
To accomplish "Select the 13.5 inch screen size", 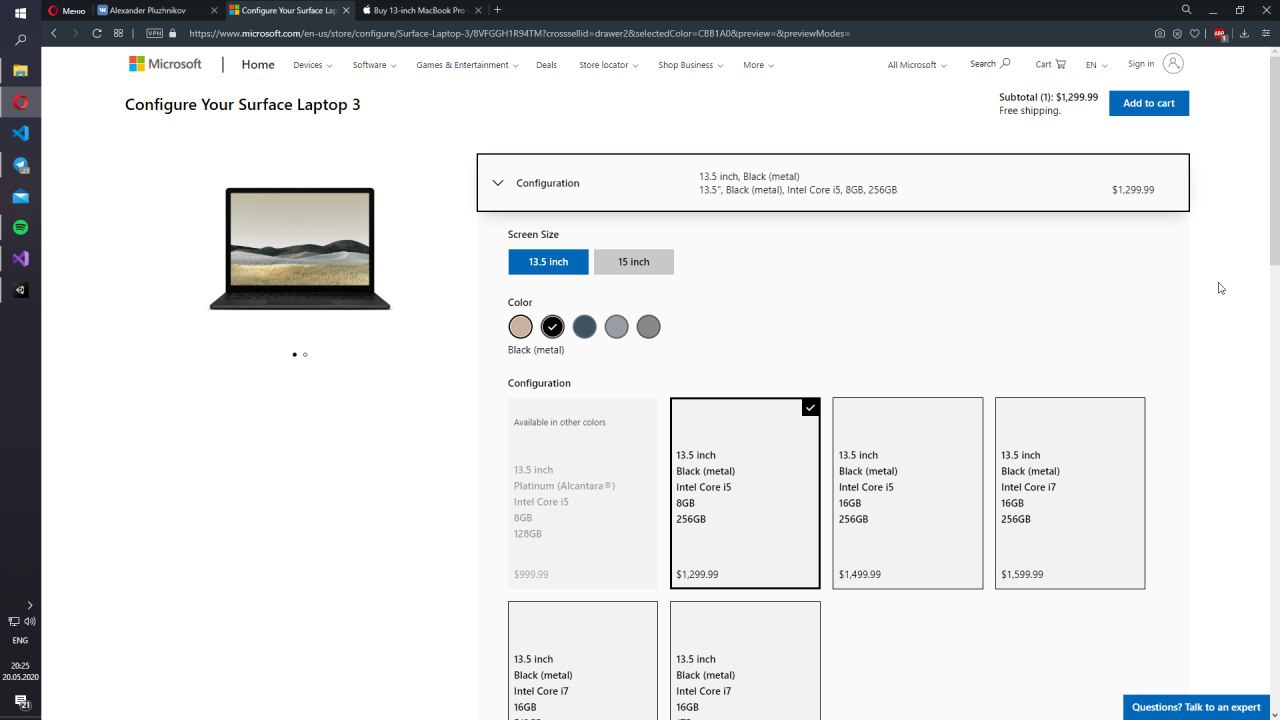I will coord(548,262).
